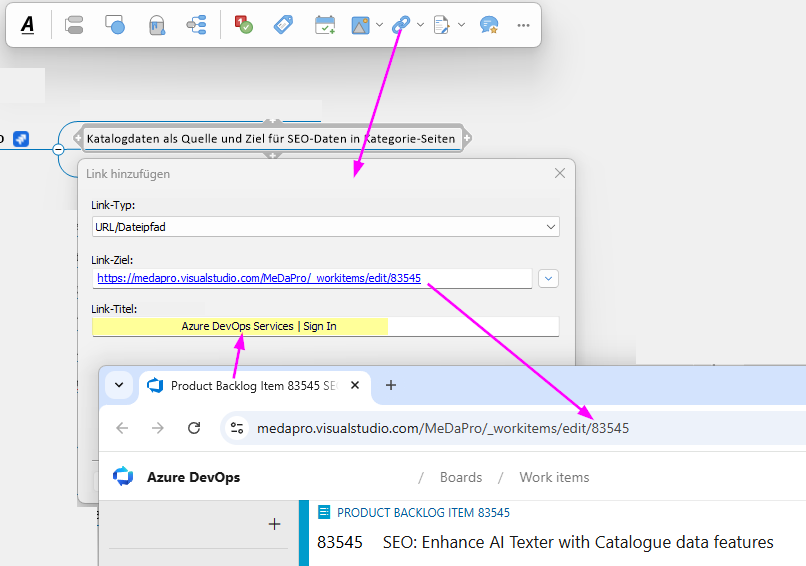Open the Azure DevOps home link
Screen dimensions: 806x566
coord(193,477)
